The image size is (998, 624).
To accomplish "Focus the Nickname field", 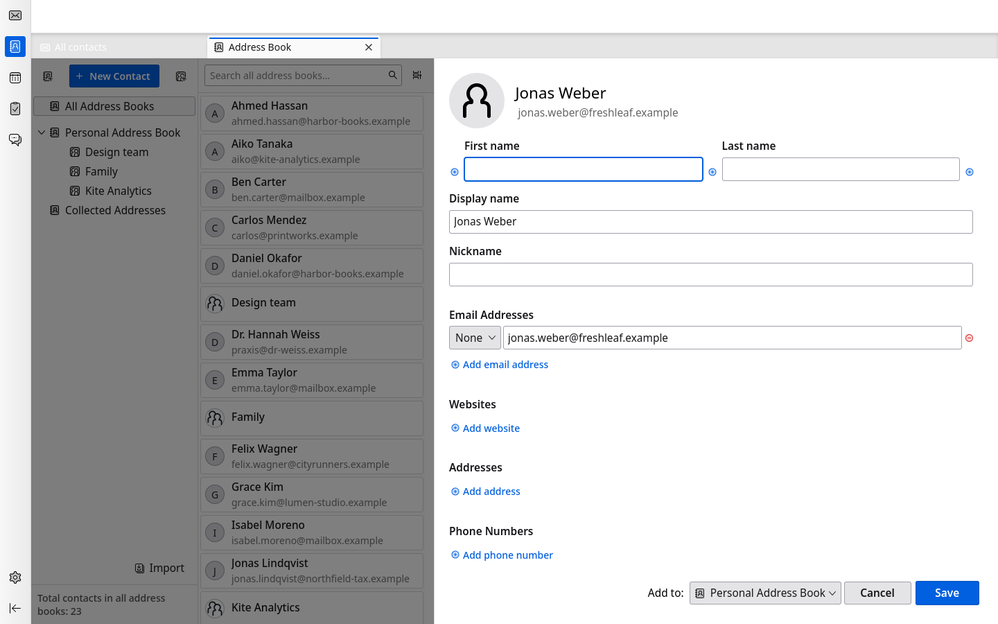I will click(710, 274).
